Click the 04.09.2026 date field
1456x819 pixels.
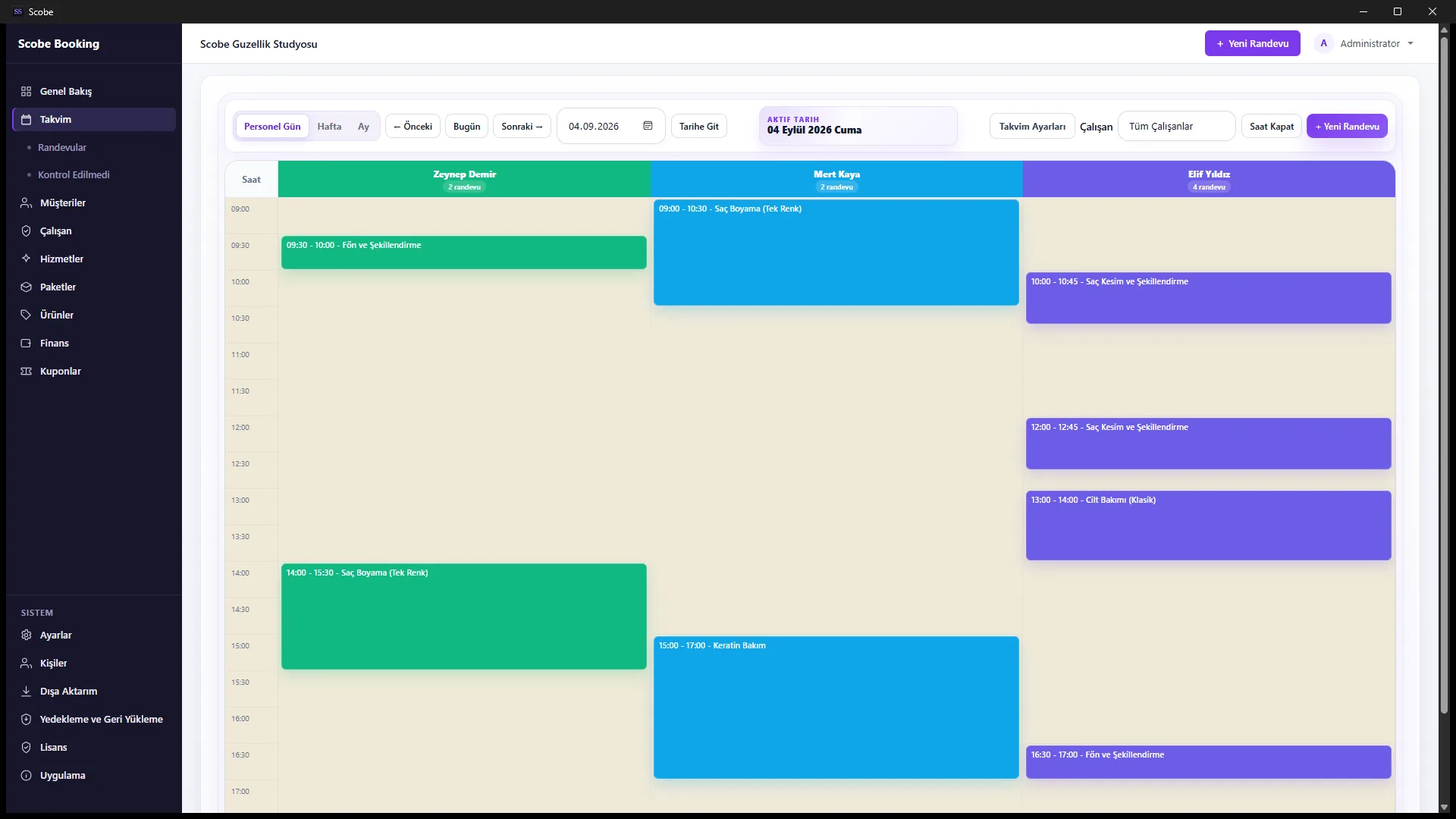click(610, 126)
